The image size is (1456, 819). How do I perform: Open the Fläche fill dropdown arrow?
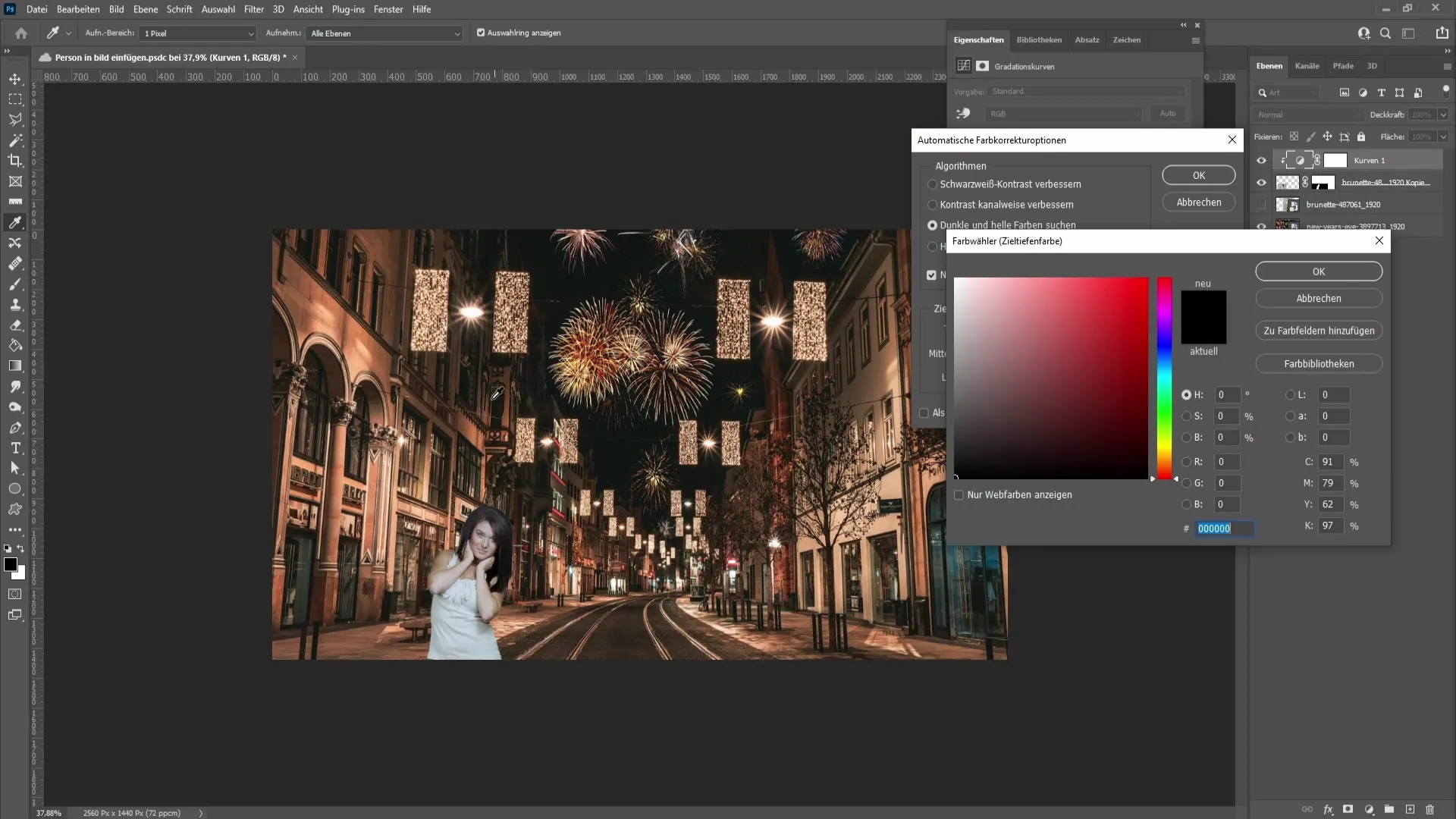tap(1443, 136)
